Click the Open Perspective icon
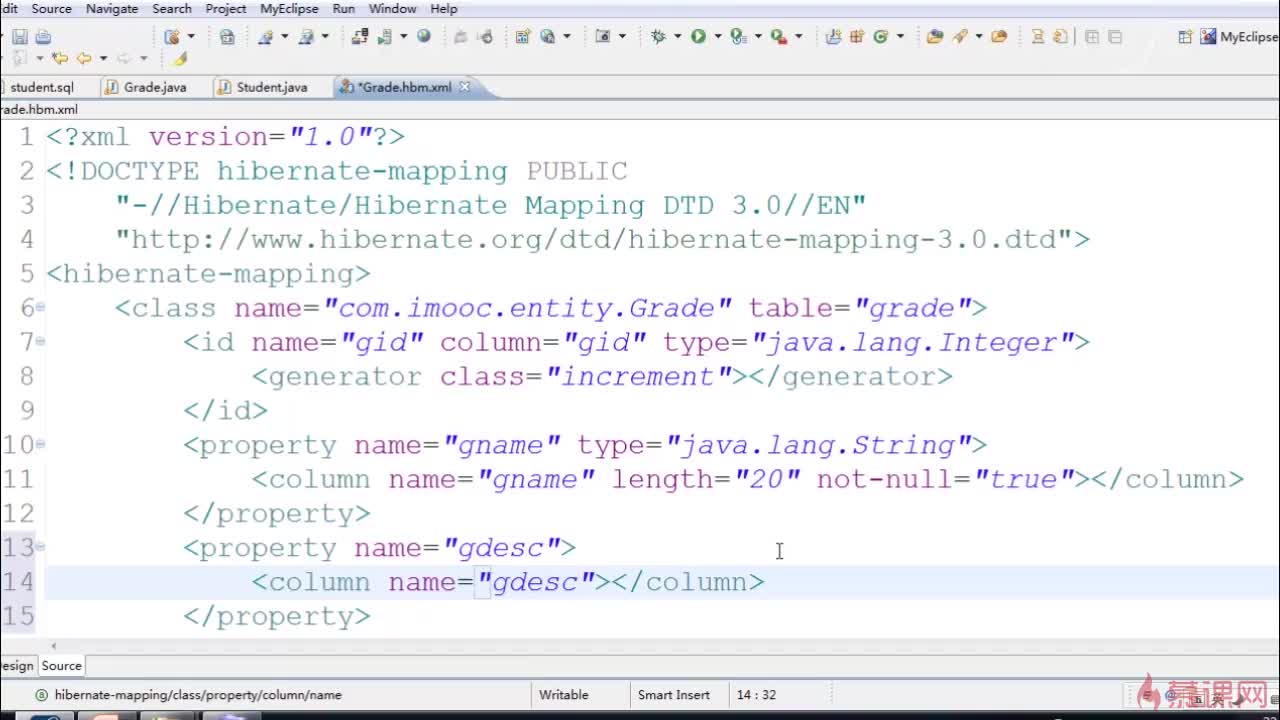1280x720 pixels. pyautogui.click(x=1185, y=37)
